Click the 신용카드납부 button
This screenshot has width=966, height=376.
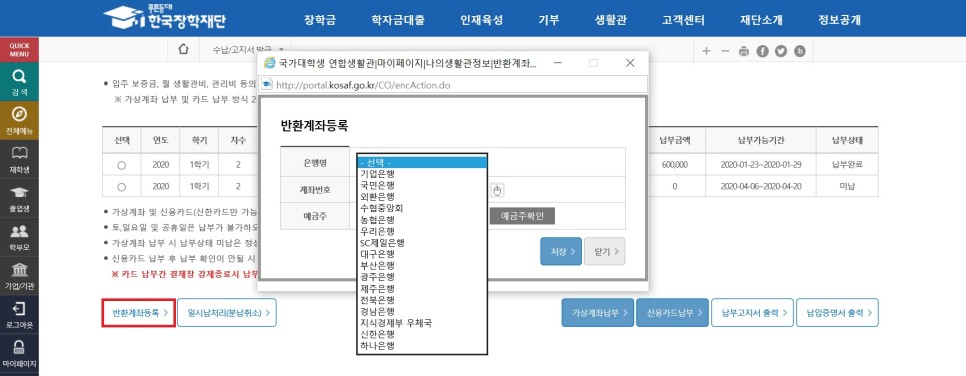point(672,313)
